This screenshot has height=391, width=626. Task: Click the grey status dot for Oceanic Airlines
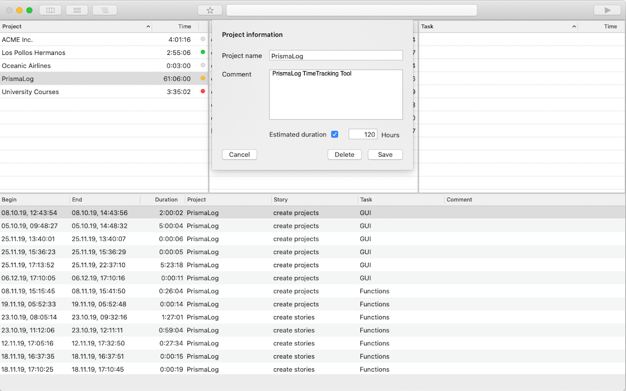(203, 65)
